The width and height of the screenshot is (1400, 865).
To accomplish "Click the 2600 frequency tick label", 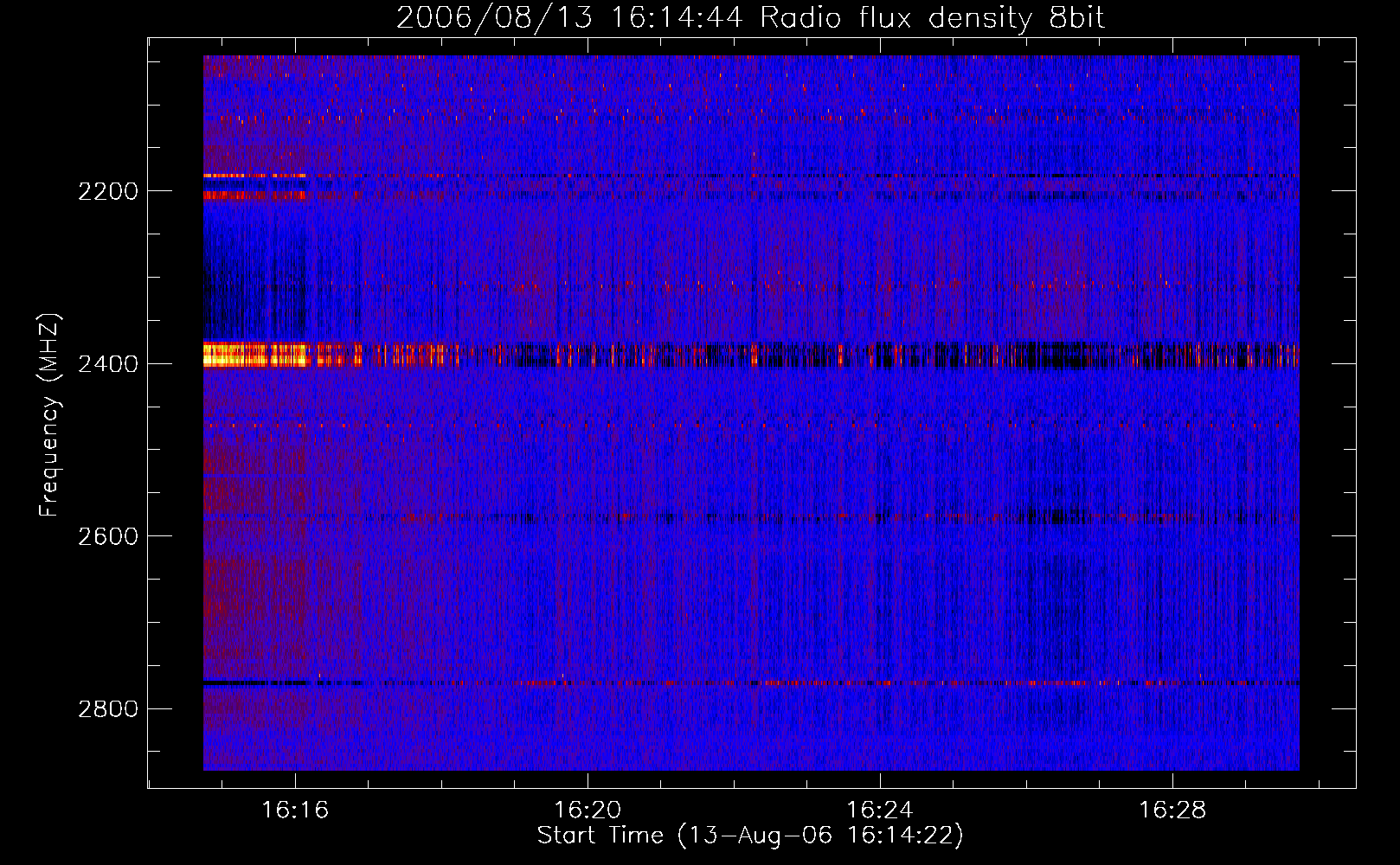I will (107, 536).
